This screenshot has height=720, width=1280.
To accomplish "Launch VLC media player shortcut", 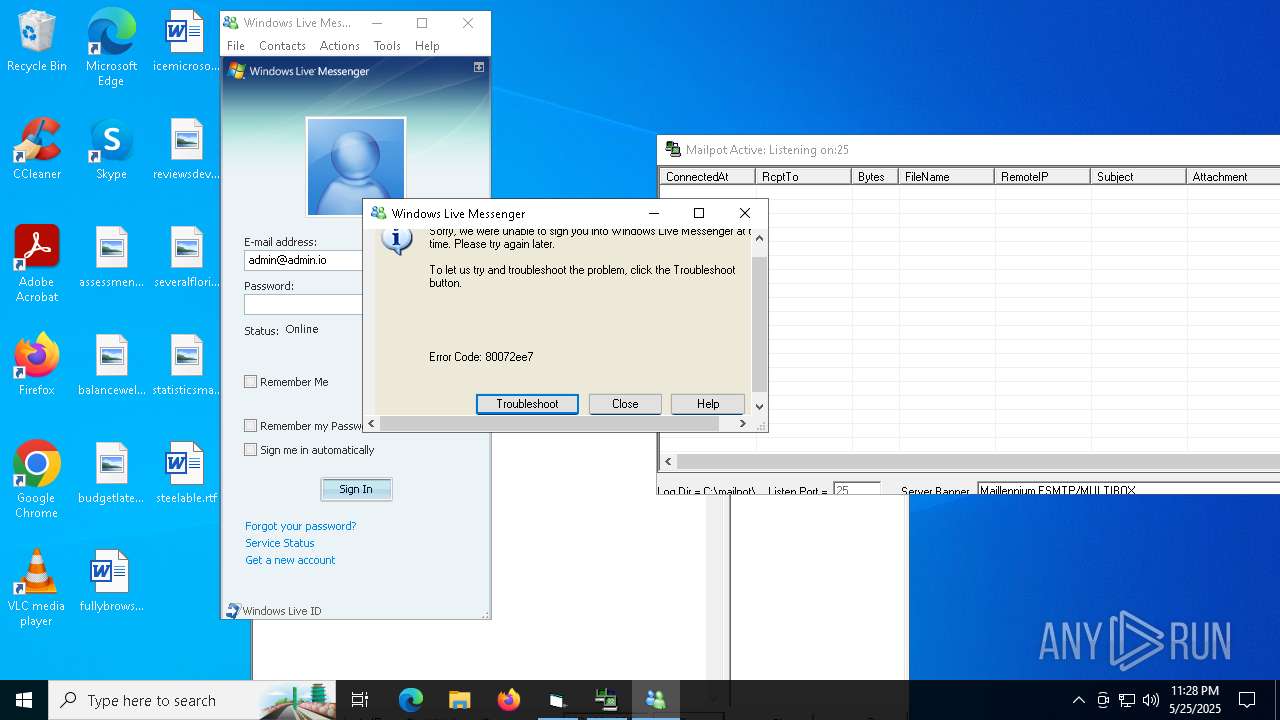I will click(37, 588).
